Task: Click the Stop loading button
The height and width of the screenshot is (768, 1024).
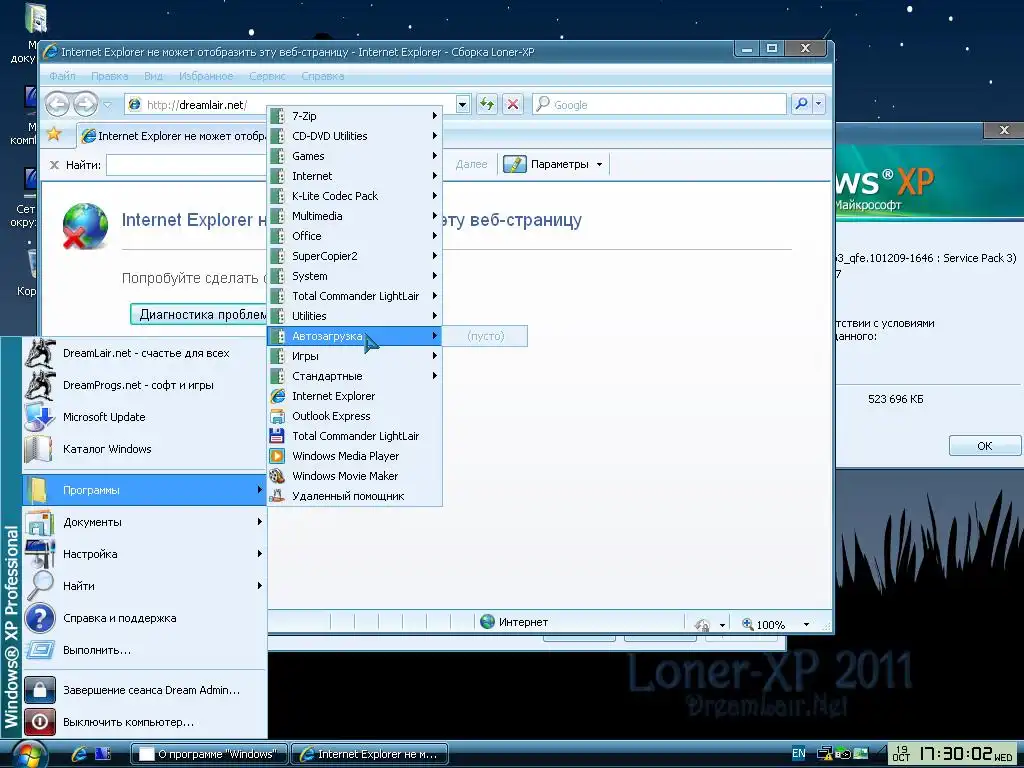Action: click(x=513, y=104)
